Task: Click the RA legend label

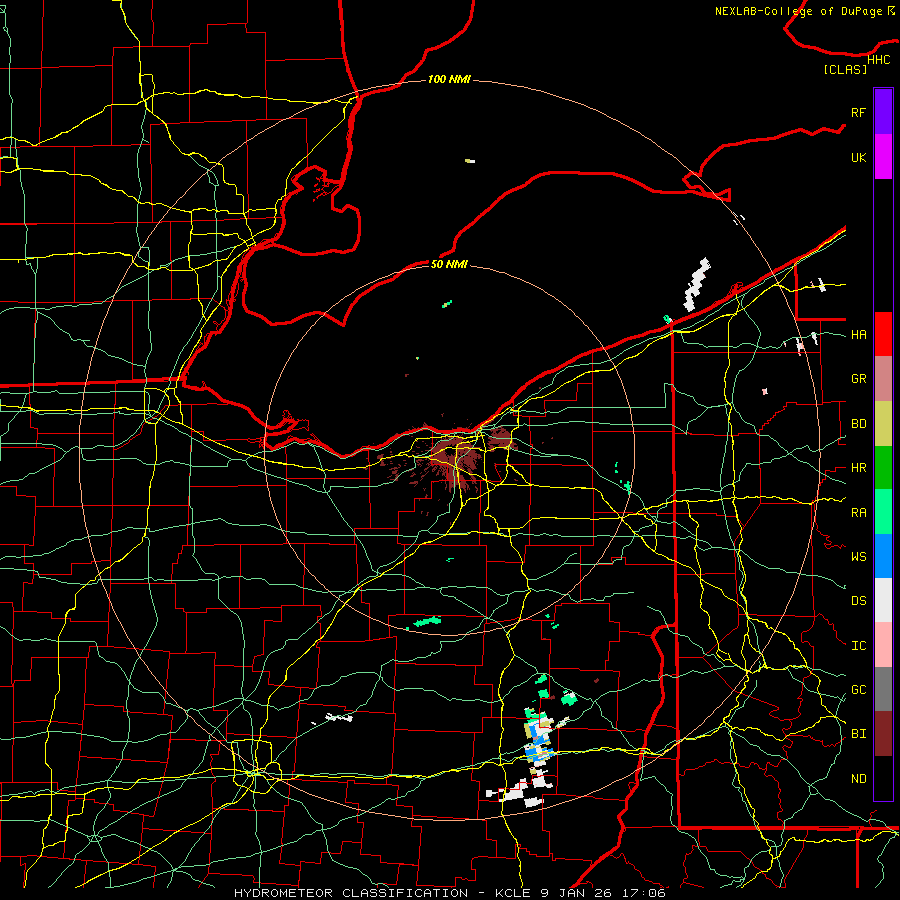Action: [859, 513]
